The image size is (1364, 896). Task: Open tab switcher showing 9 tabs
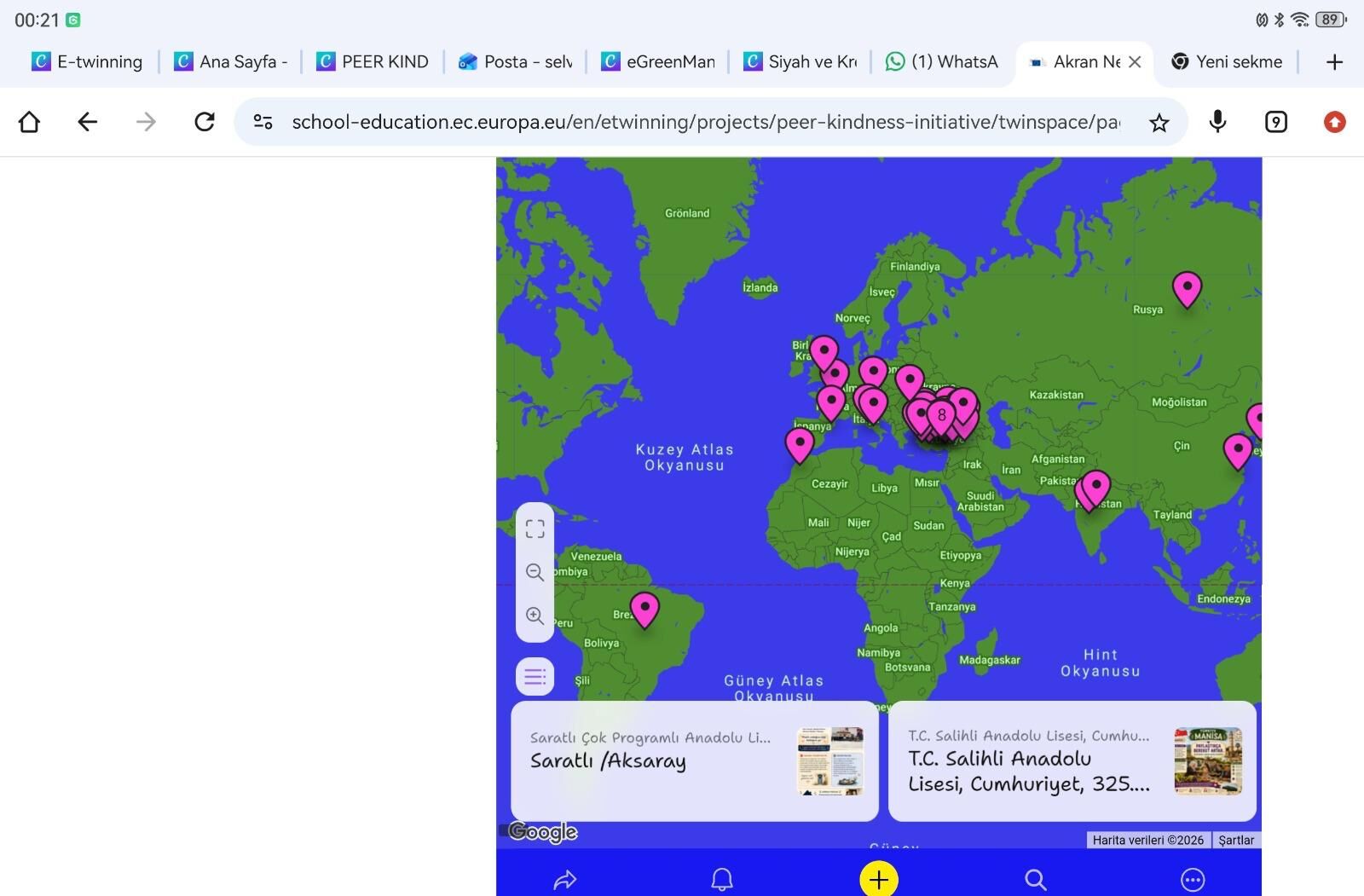click(1275, 122)
